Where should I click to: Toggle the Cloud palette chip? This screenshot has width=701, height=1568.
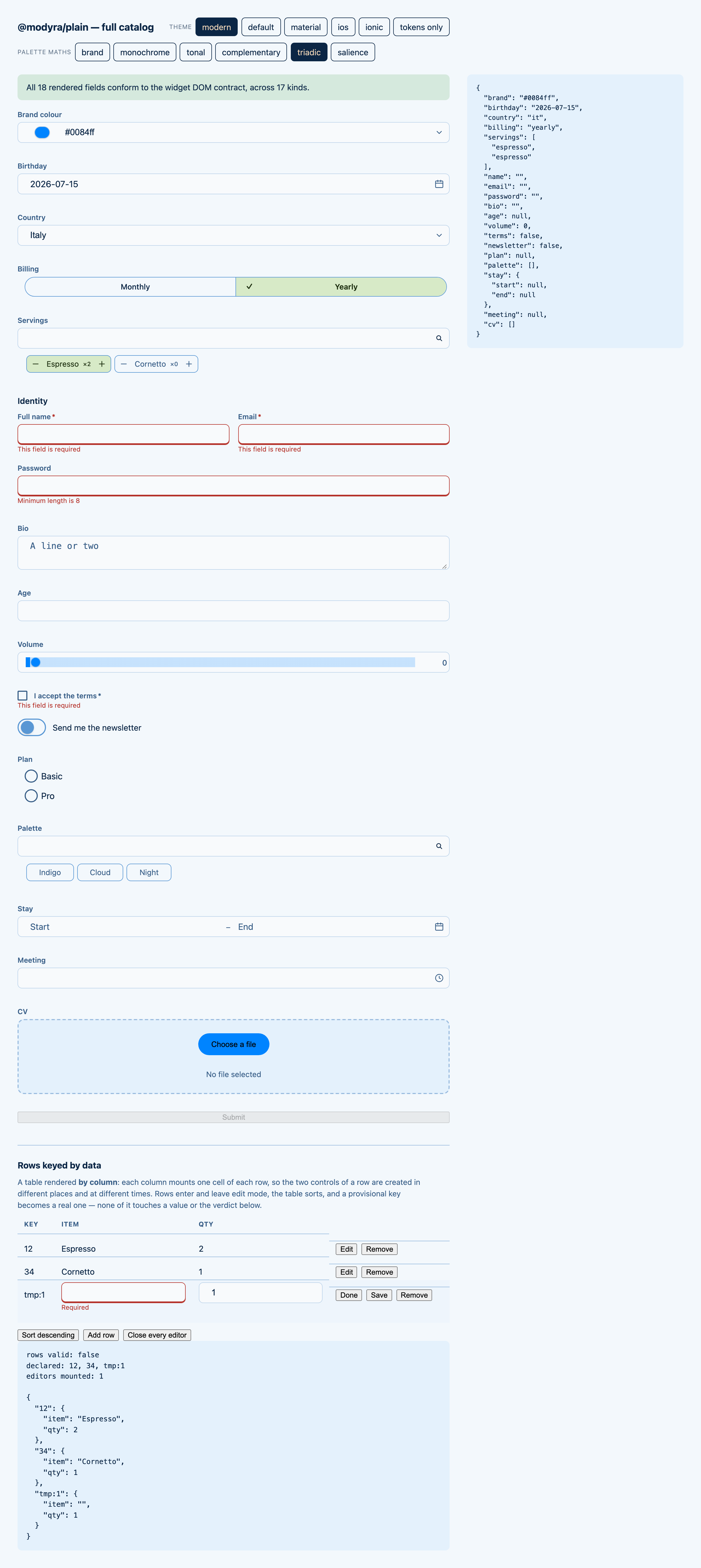tap(100, 872)
